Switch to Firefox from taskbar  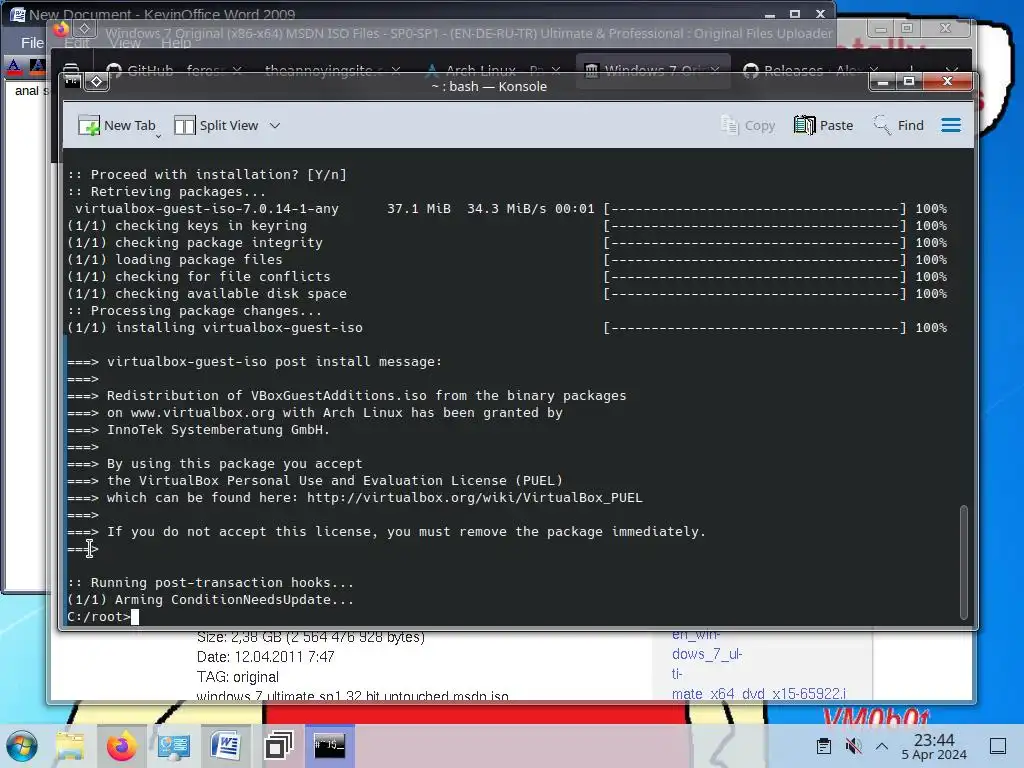tap(121, 746)
